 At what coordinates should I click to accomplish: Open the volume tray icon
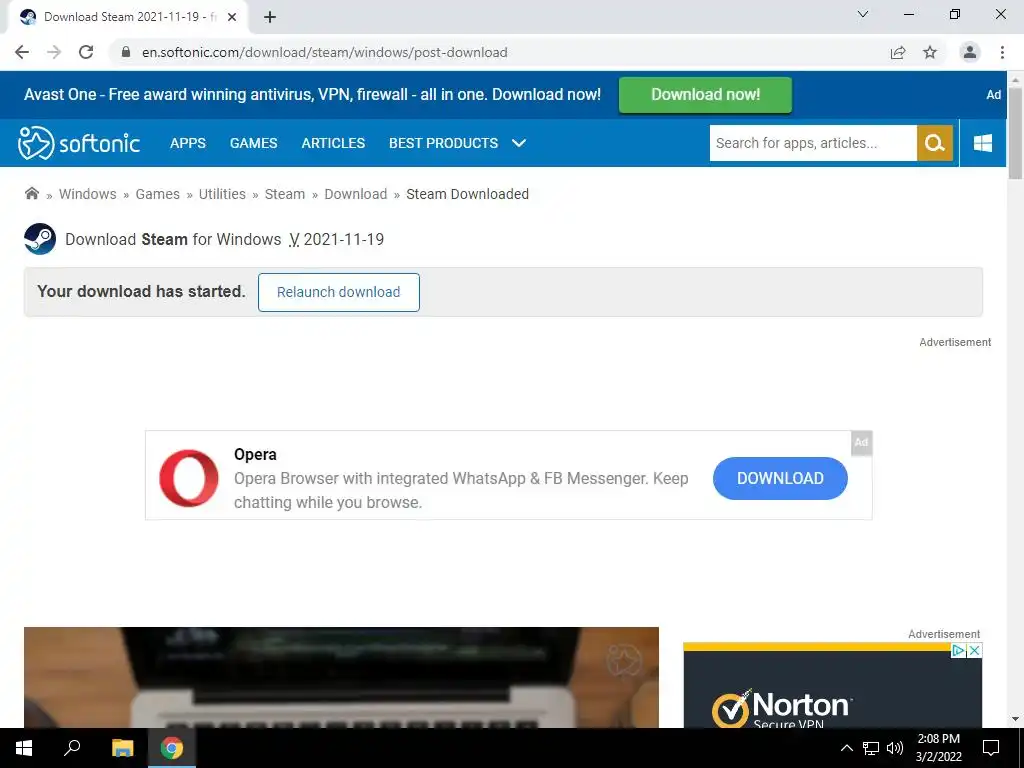[x=895, y=748]
